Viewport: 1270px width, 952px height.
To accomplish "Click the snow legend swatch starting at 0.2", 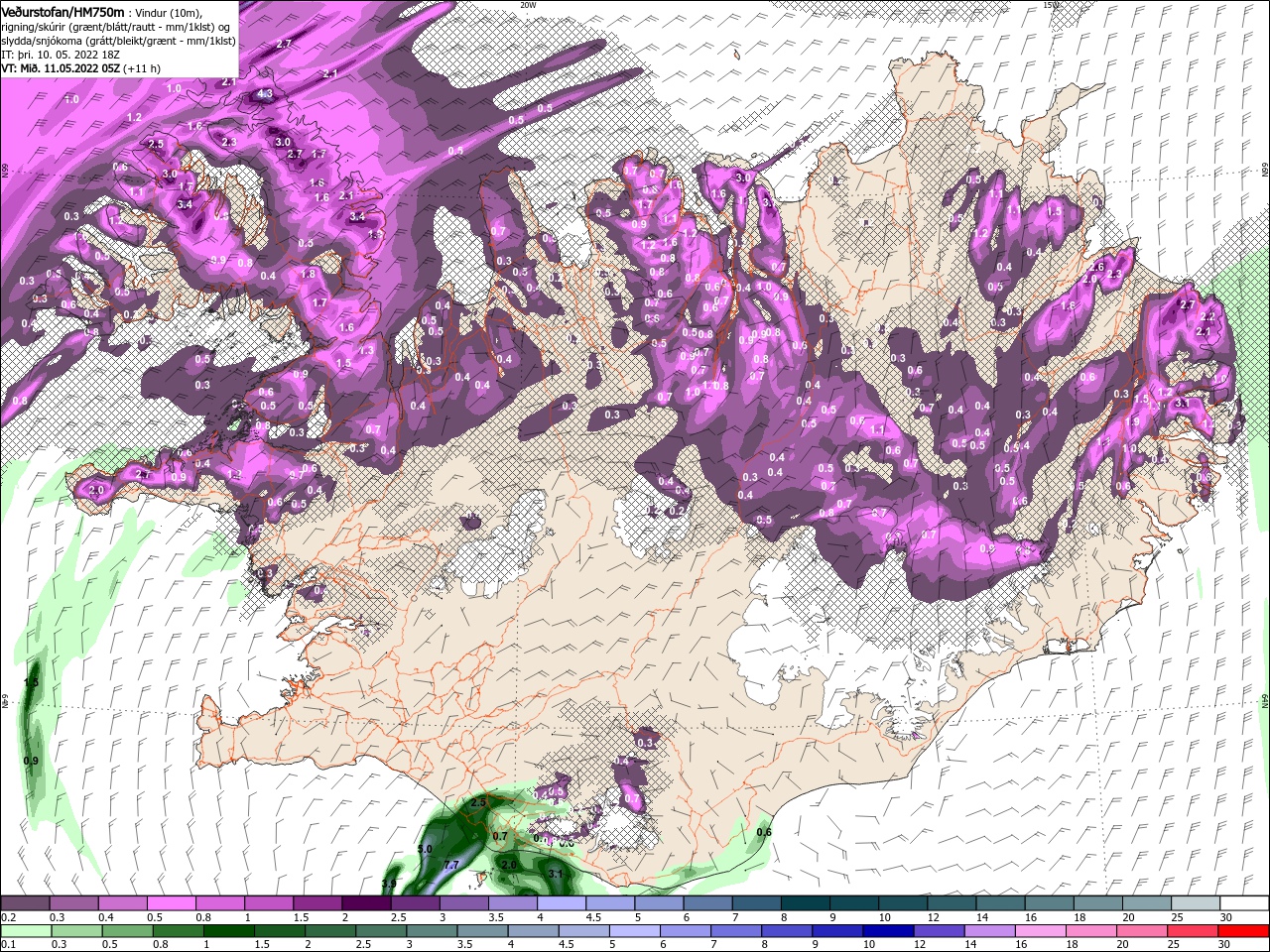I will (26, 903).
